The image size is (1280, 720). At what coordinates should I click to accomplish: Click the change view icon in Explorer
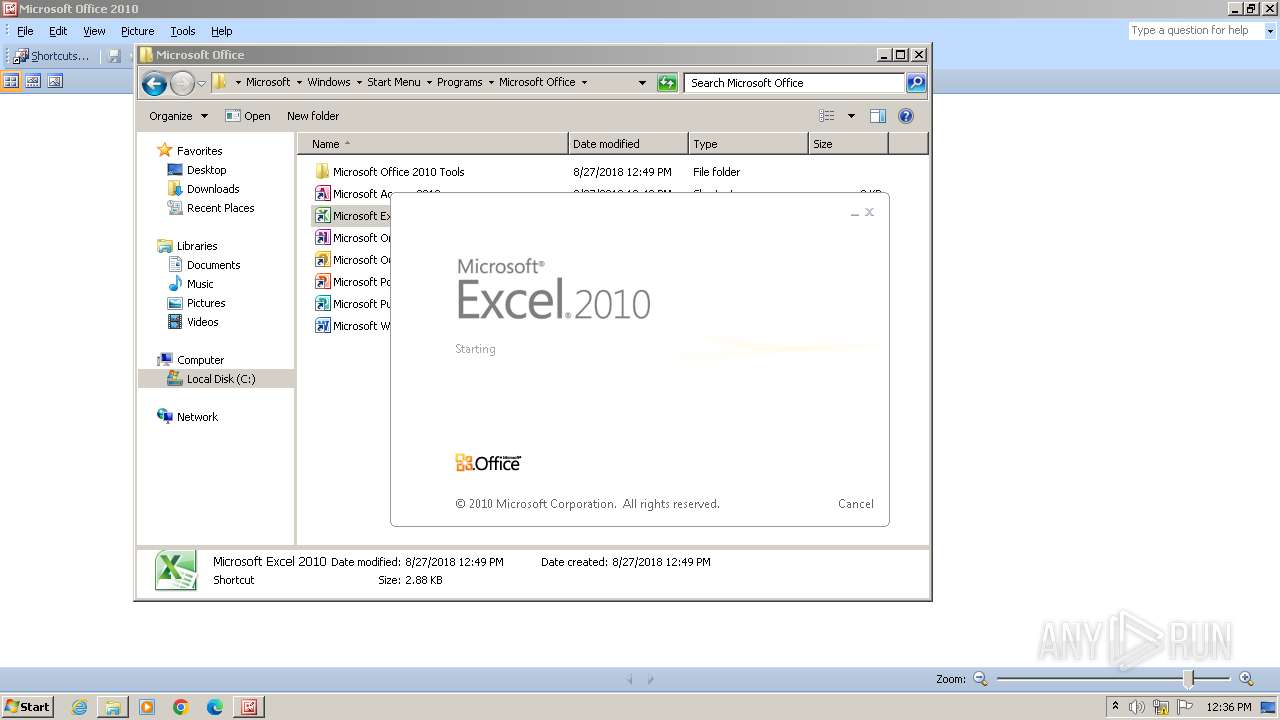point(827,116)
